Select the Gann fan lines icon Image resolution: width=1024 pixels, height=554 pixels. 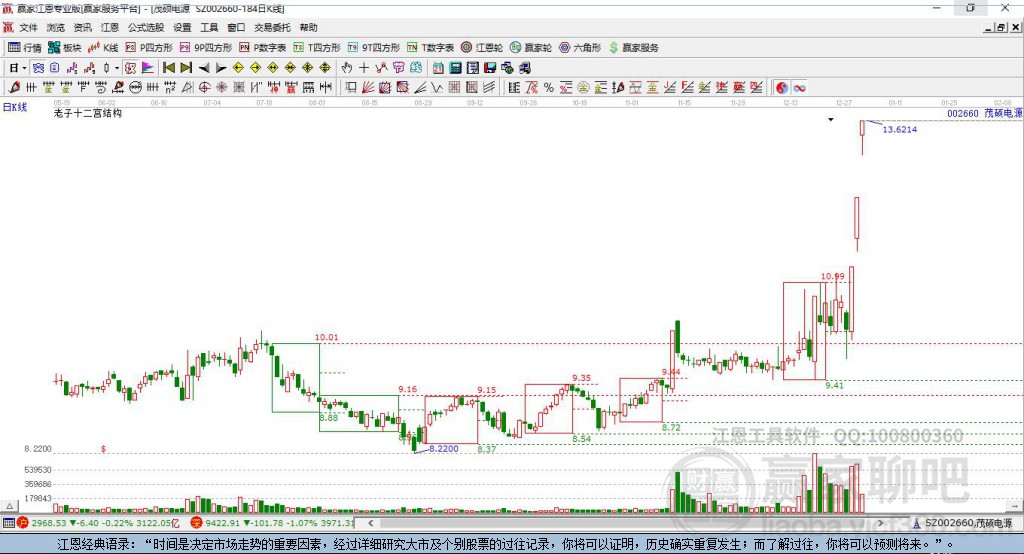click(368, 88)
